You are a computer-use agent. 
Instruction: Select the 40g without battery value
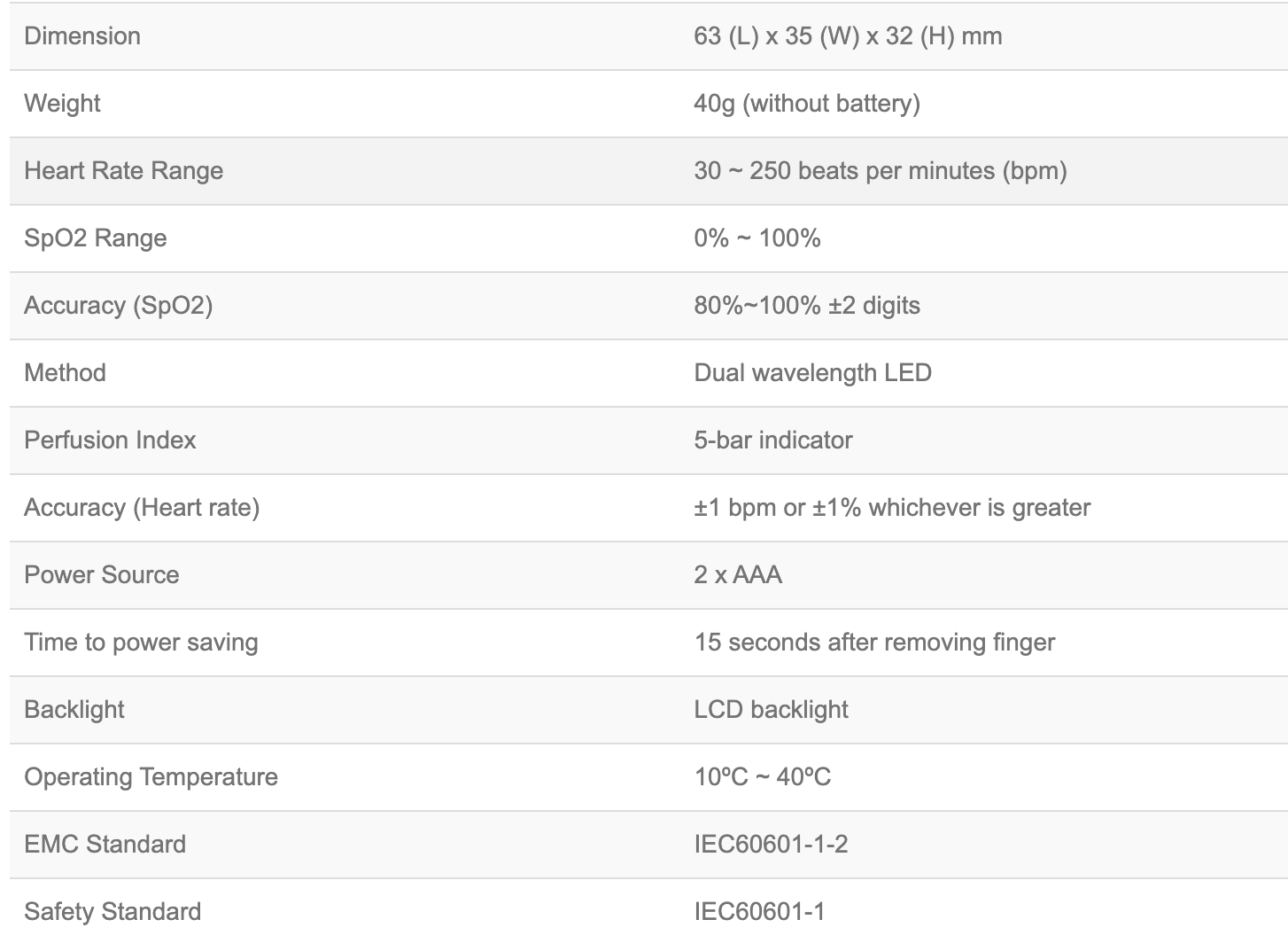coord(806,104)
